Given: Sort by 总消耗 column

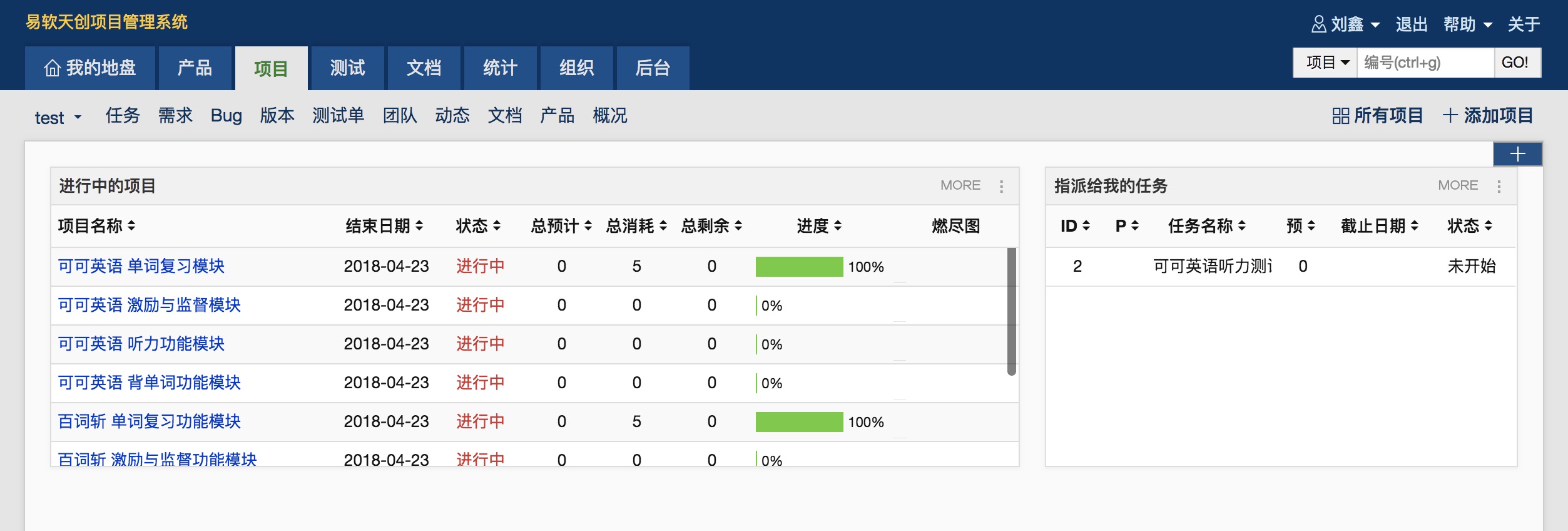Looking at the screenshot, I should pyautogui.click(x=636, y=226).
